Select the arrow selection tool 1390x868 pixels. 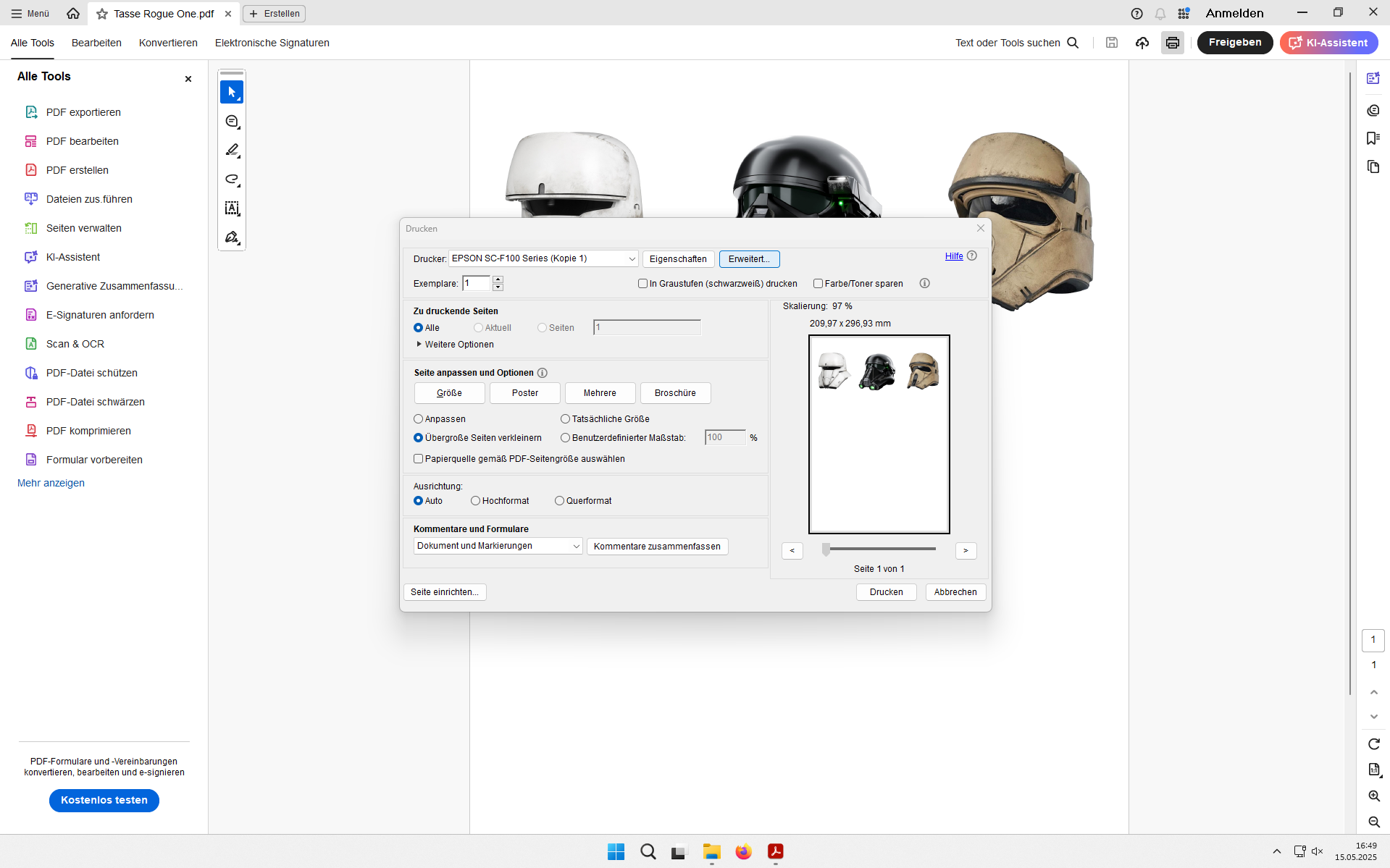(232, 92)
